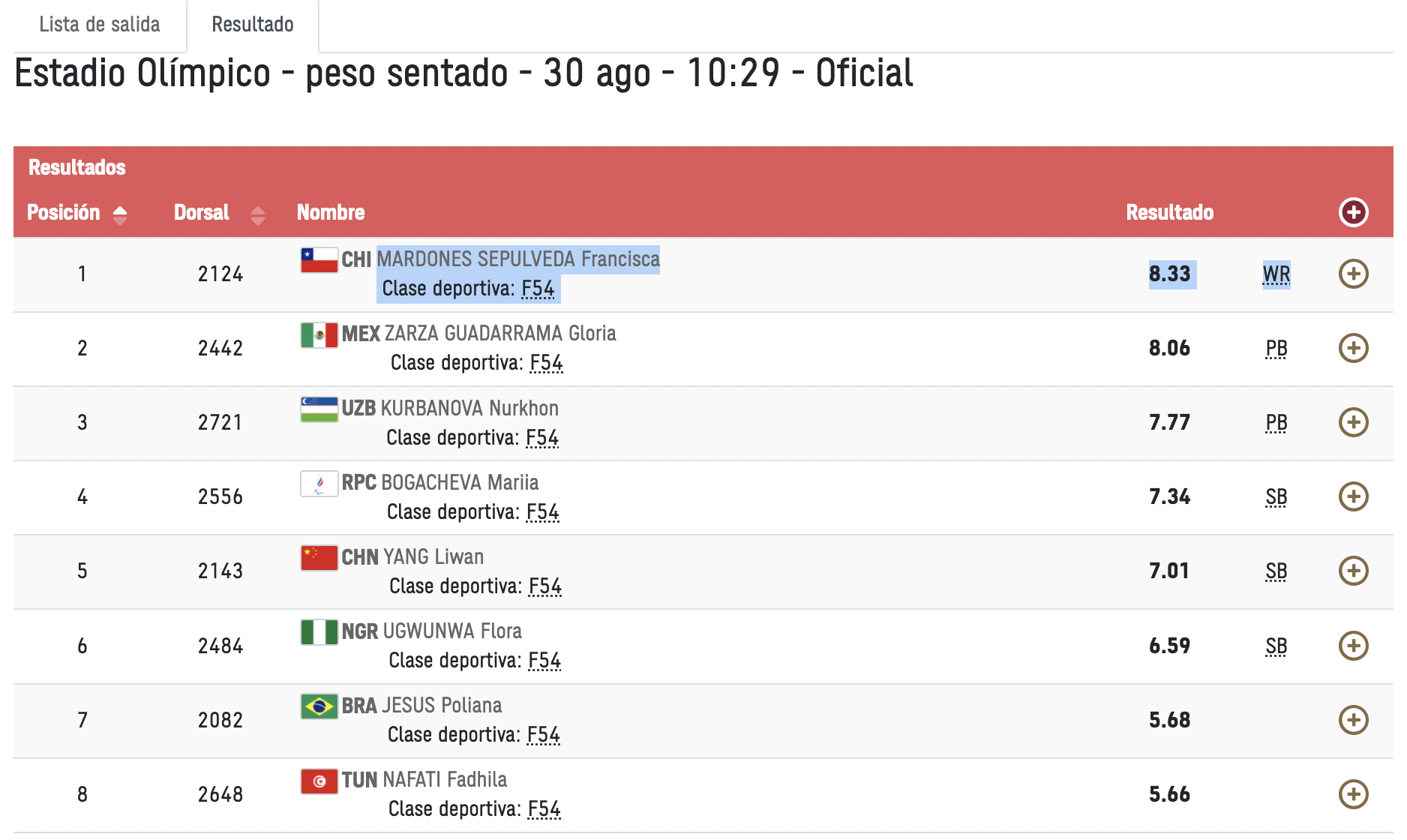Expand details for Zarza Guadarrama row
The height and width of the screenshot is (840, 1407).
point(1353,348)
